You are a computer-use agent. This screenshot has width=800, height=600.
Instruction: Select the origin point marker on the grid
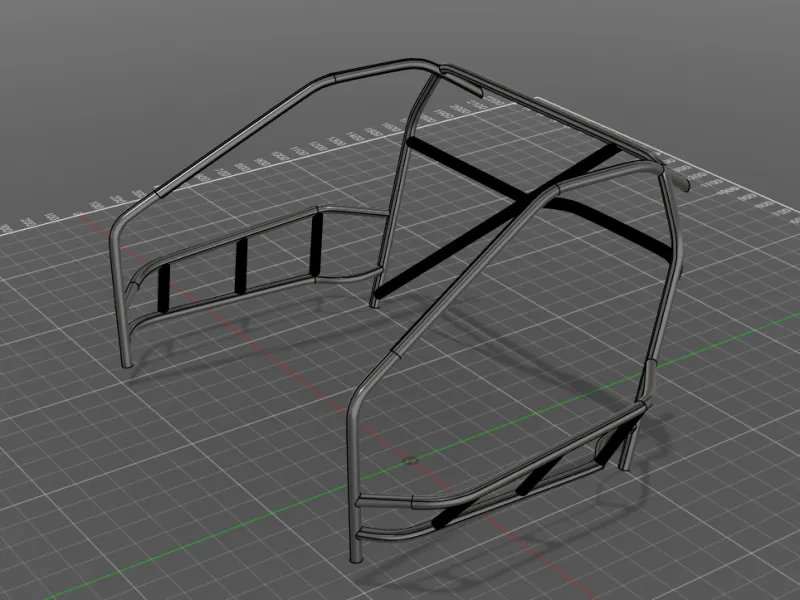[410, 461]
